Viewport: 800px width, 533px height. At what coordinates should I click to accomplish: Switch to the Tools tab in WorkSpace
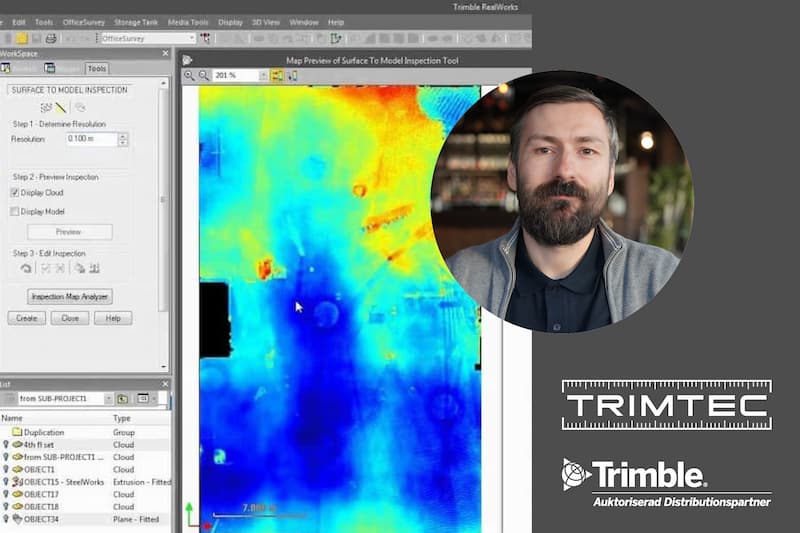96,68
